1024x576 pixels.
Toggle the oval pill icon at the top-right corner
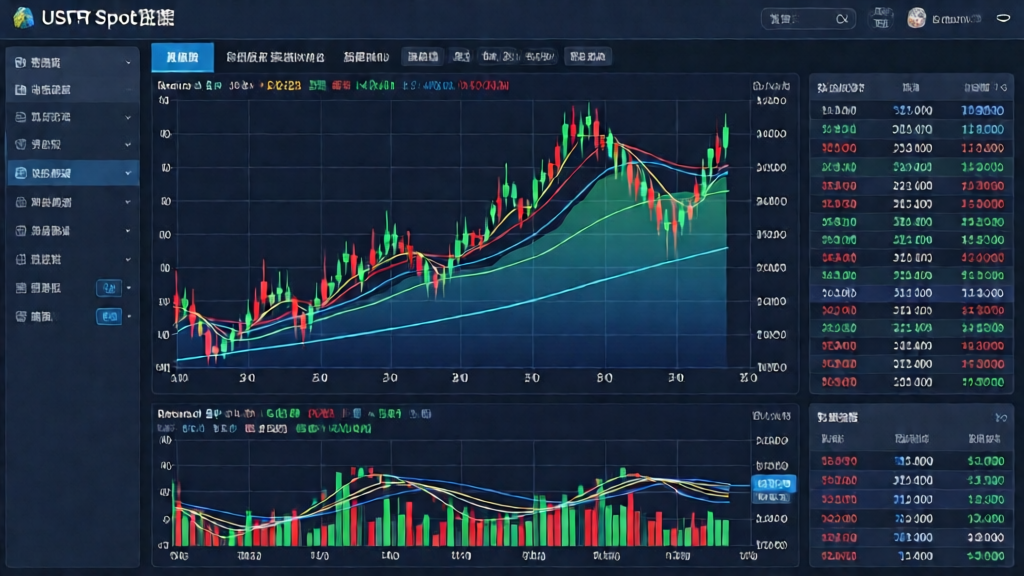click(1003, 18)
